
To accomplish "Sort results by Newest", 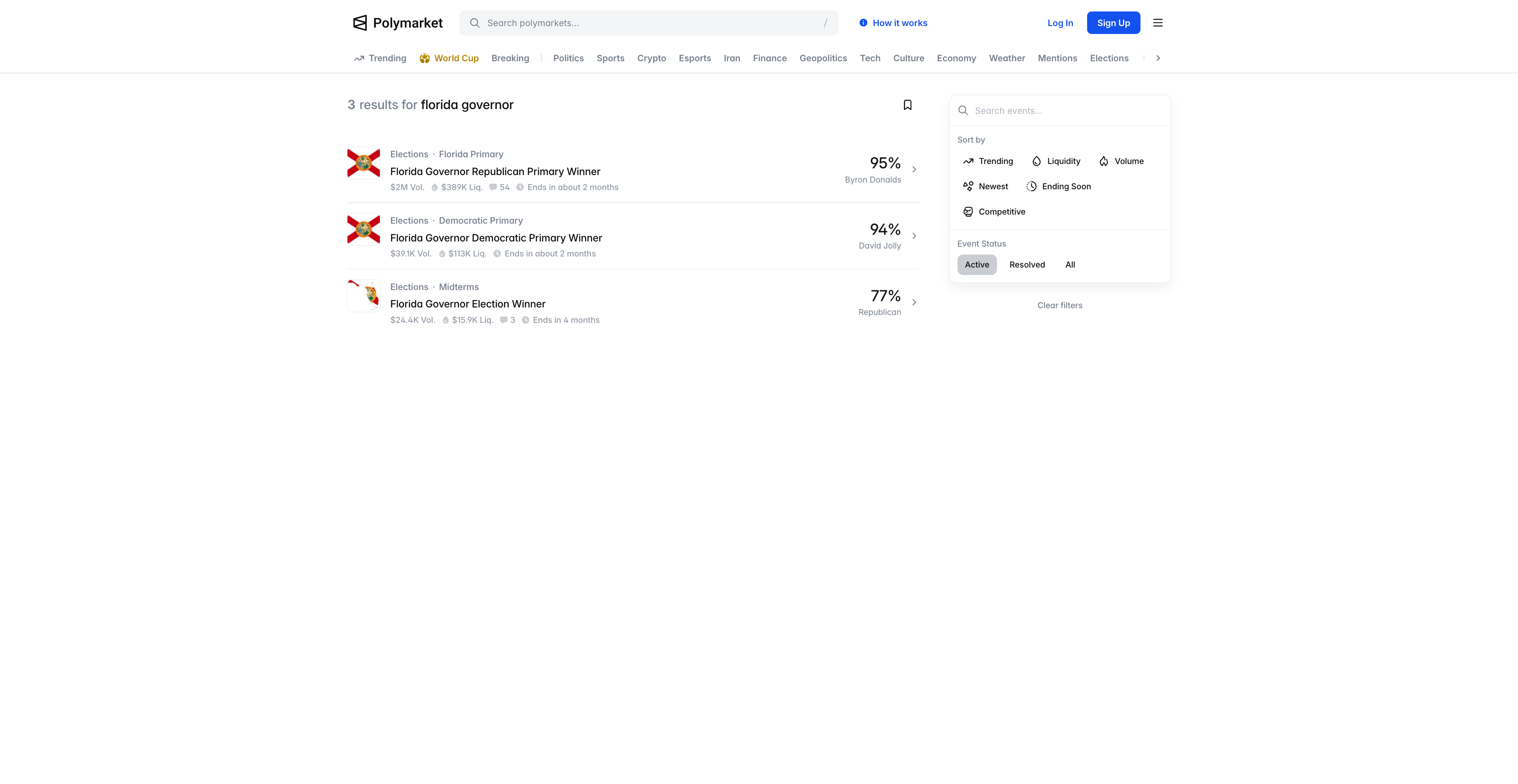I will (985, 187).
